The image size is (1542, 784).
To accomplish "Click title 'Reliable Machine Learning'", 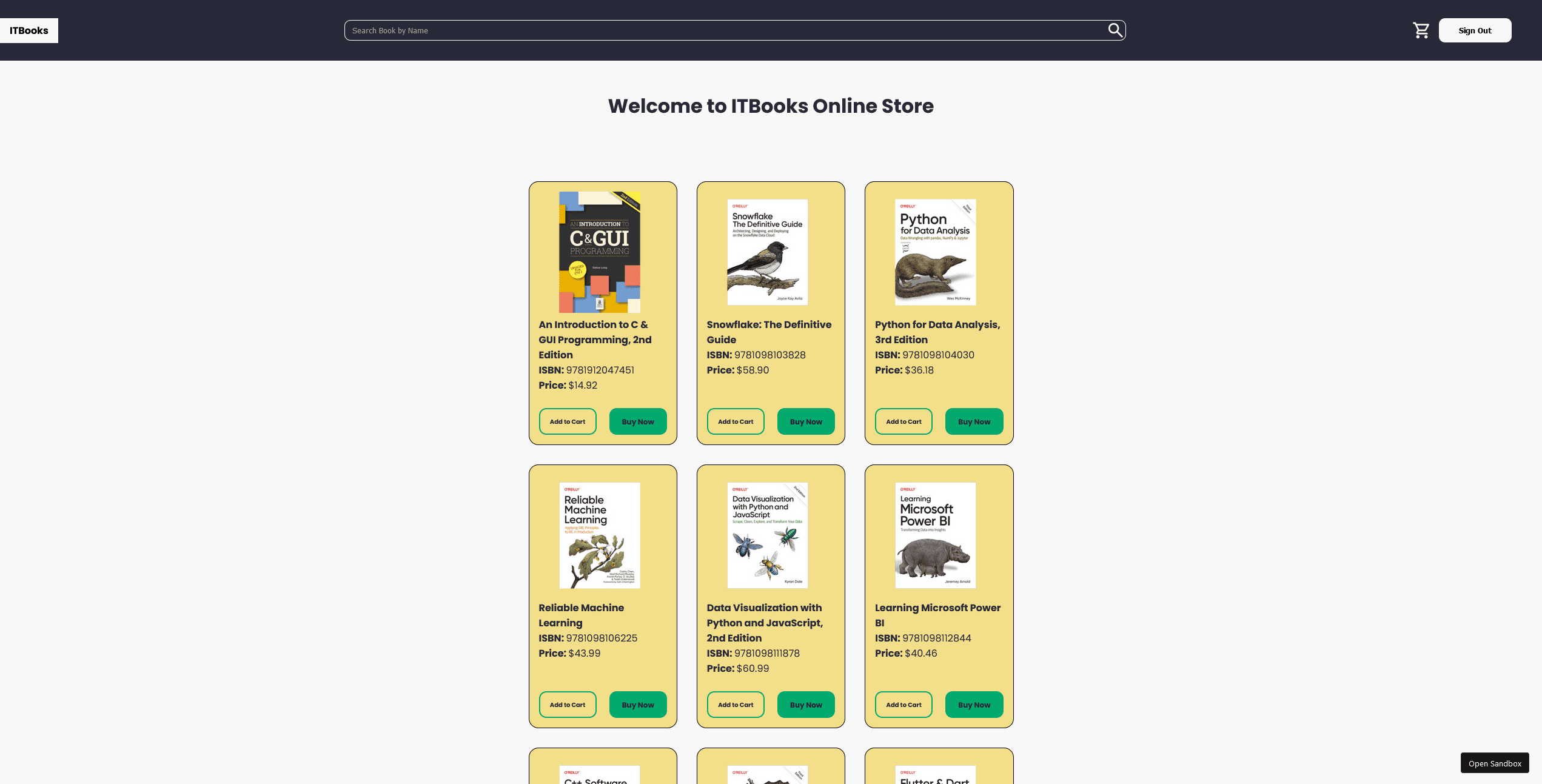I will pos(581,615).
